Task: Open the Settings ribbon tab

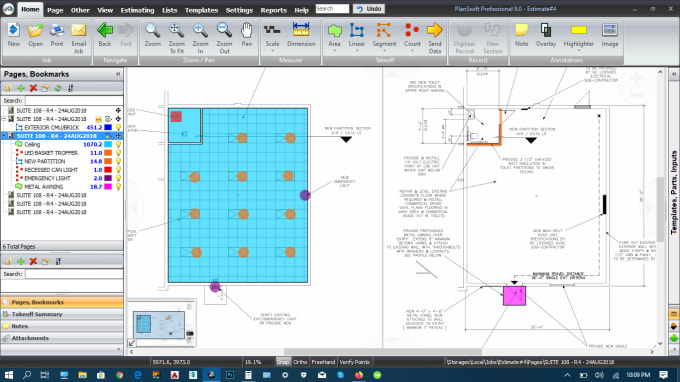Action: tap(239, 10)
